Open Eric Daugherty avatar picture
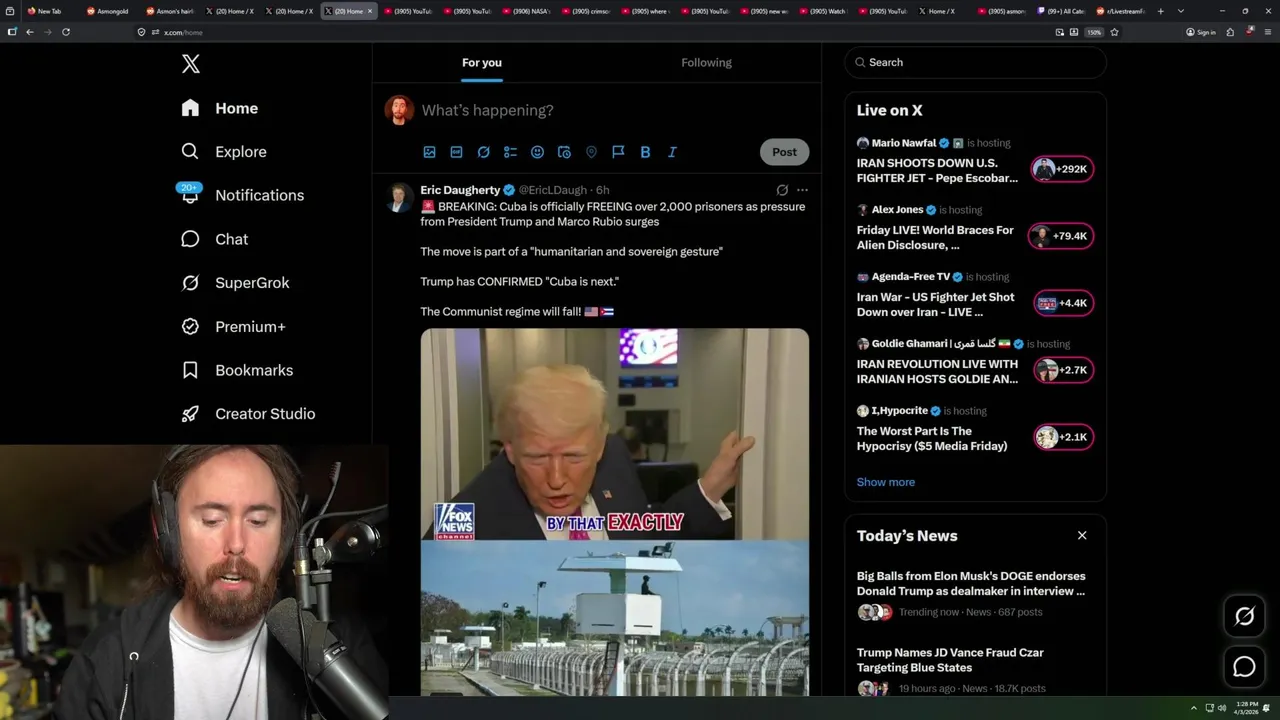Viewport: 1280px width, 720px height. click(400, 197)
